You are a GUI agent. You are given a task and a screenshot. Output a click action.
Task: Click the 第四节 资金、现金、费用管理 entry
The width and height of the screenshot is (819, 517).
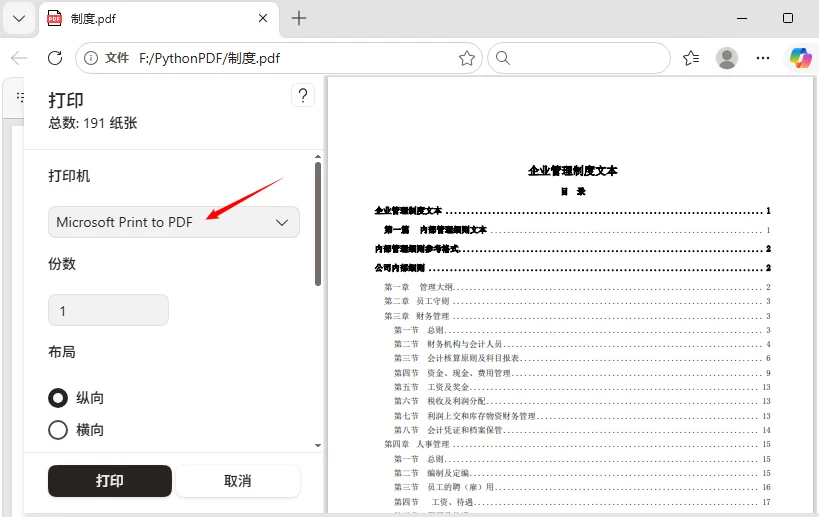(582, 373)
